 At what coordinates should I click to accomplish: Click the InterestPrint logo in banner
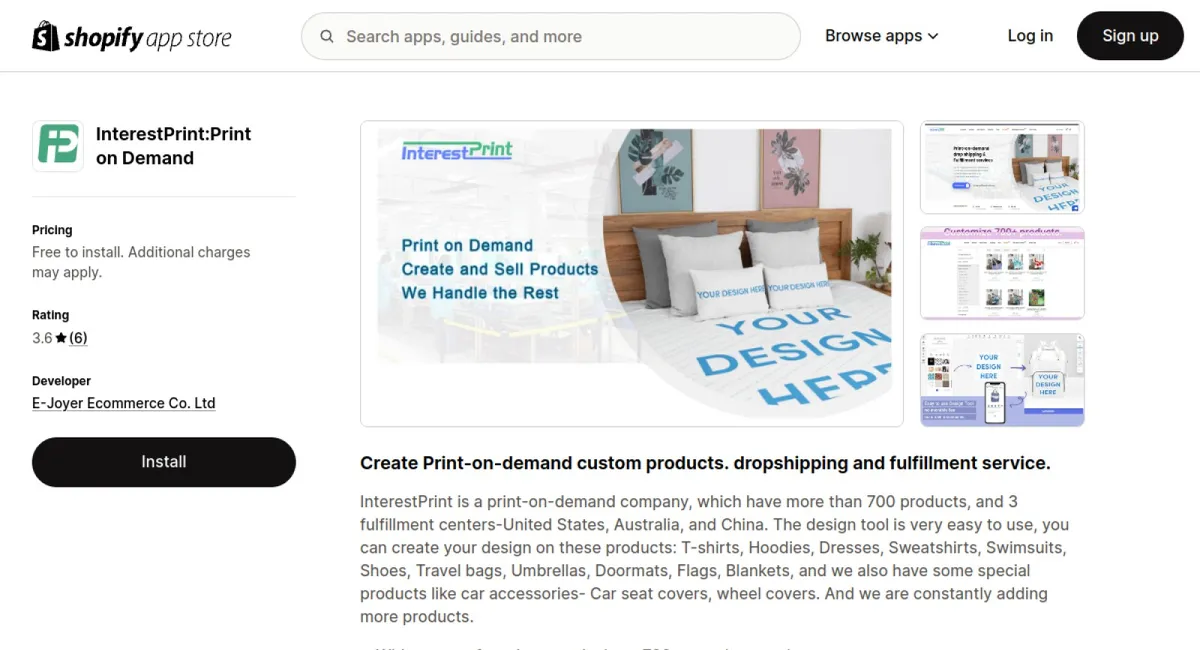[x=457, y=151]
